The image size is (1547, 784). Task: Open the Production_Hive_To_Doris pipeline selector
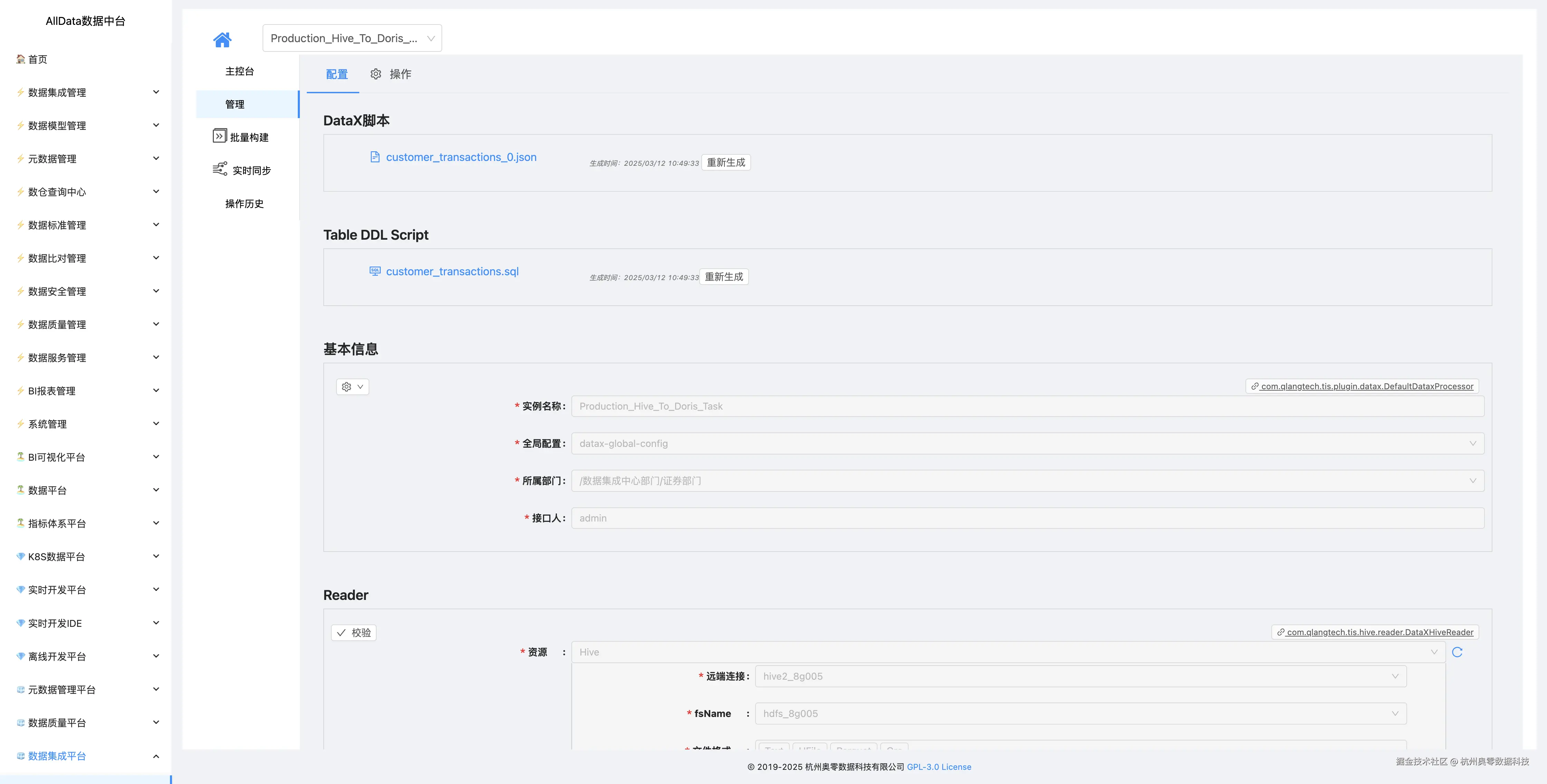pos(352,38)
